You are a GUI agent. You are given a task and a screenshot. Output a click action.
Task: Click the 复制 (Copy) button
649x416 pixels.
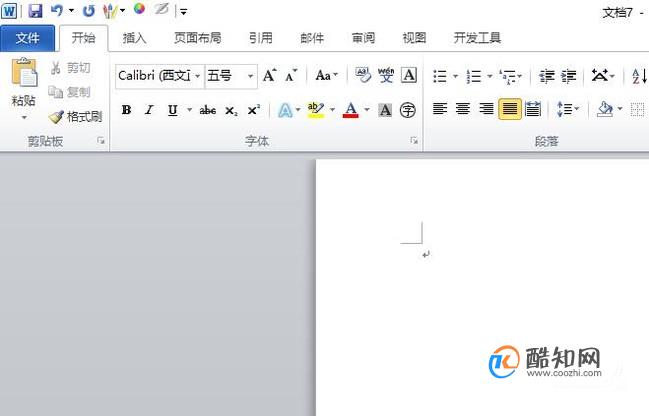70,92
